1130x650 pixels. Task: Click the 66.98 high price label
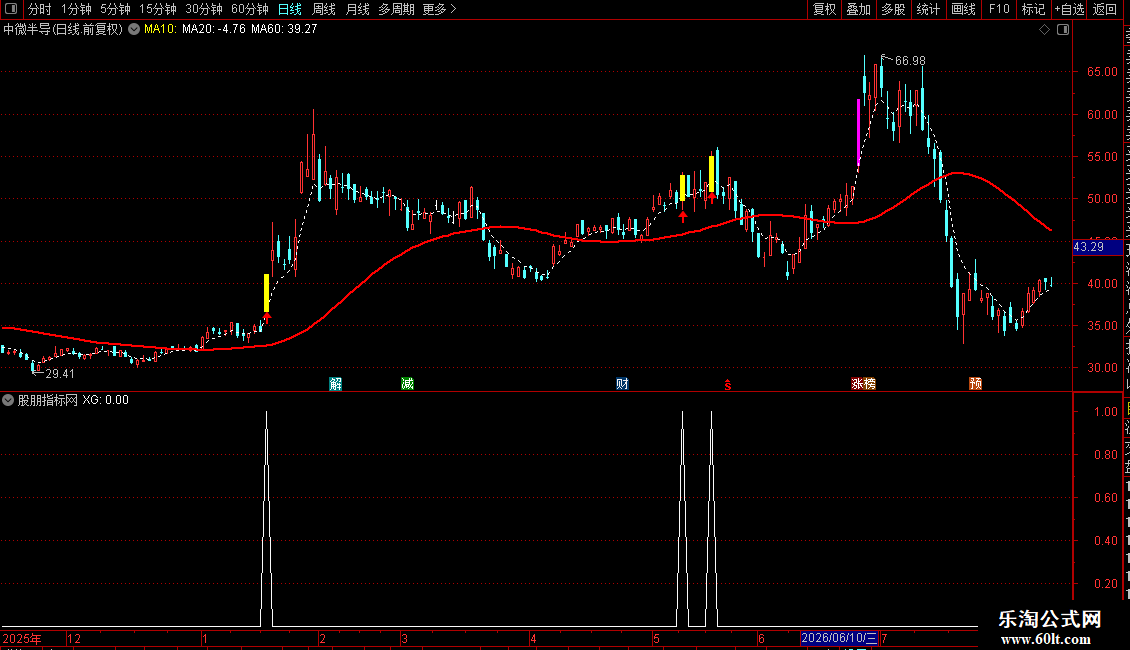coord(910,61)
